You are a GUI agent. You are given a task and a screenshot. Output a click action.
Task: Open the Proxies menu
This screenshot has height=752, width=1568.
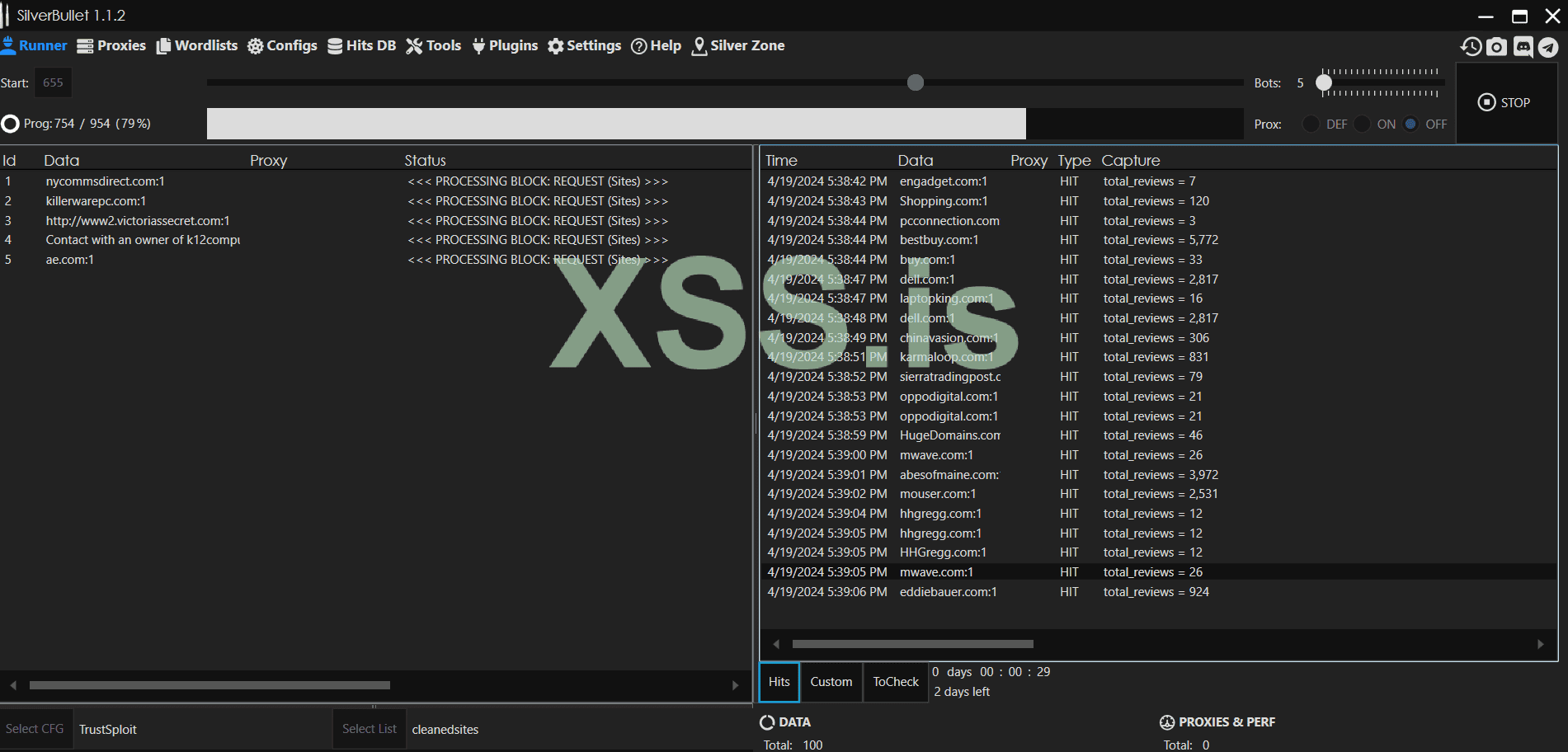click(111, 45)
